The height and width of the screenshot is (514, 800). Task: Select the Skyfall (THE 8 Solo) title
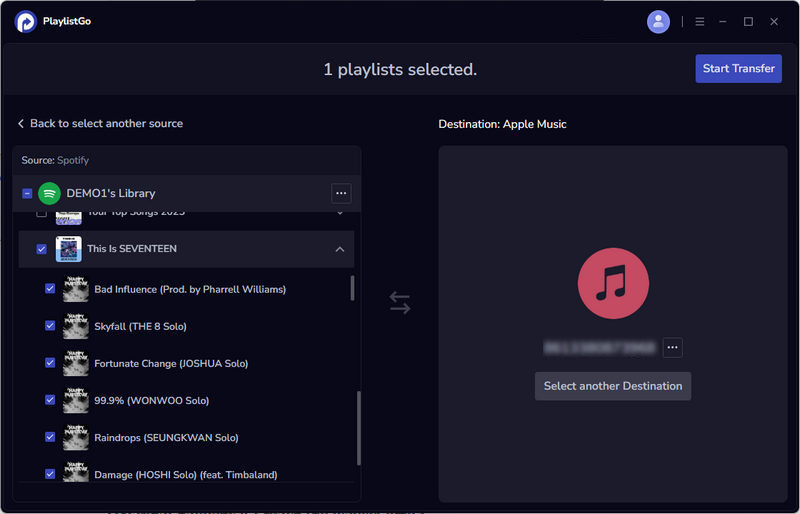[x=140, y=327]
